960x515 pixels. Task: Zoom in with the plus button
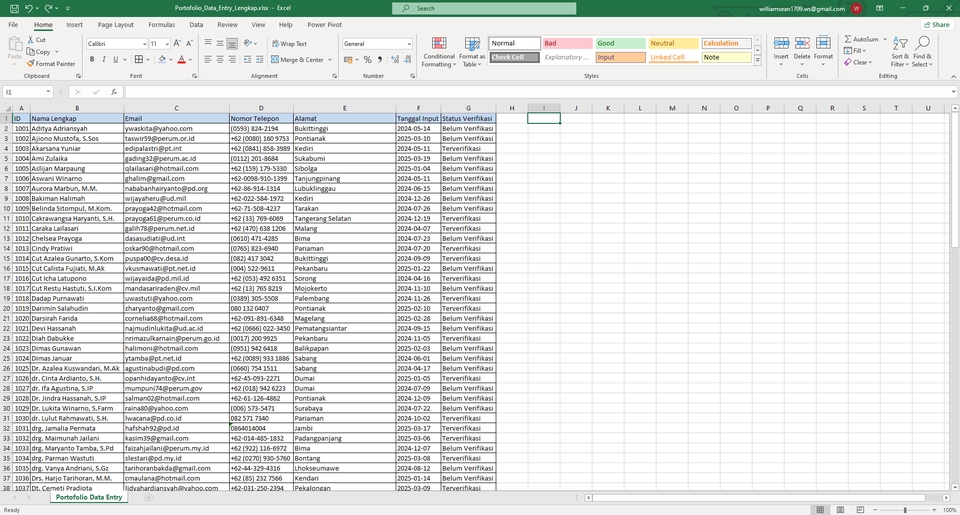934,509
